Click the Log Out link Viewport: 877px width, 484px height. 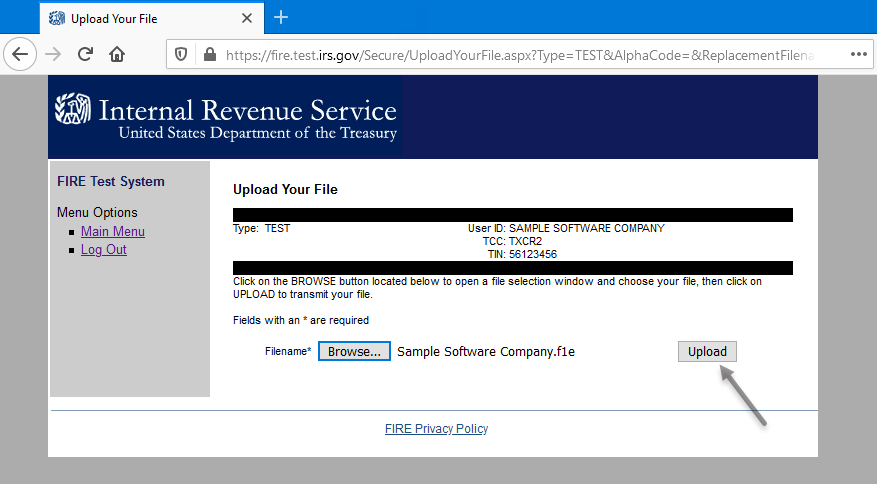pyautogui.click(x=103, y=250)
